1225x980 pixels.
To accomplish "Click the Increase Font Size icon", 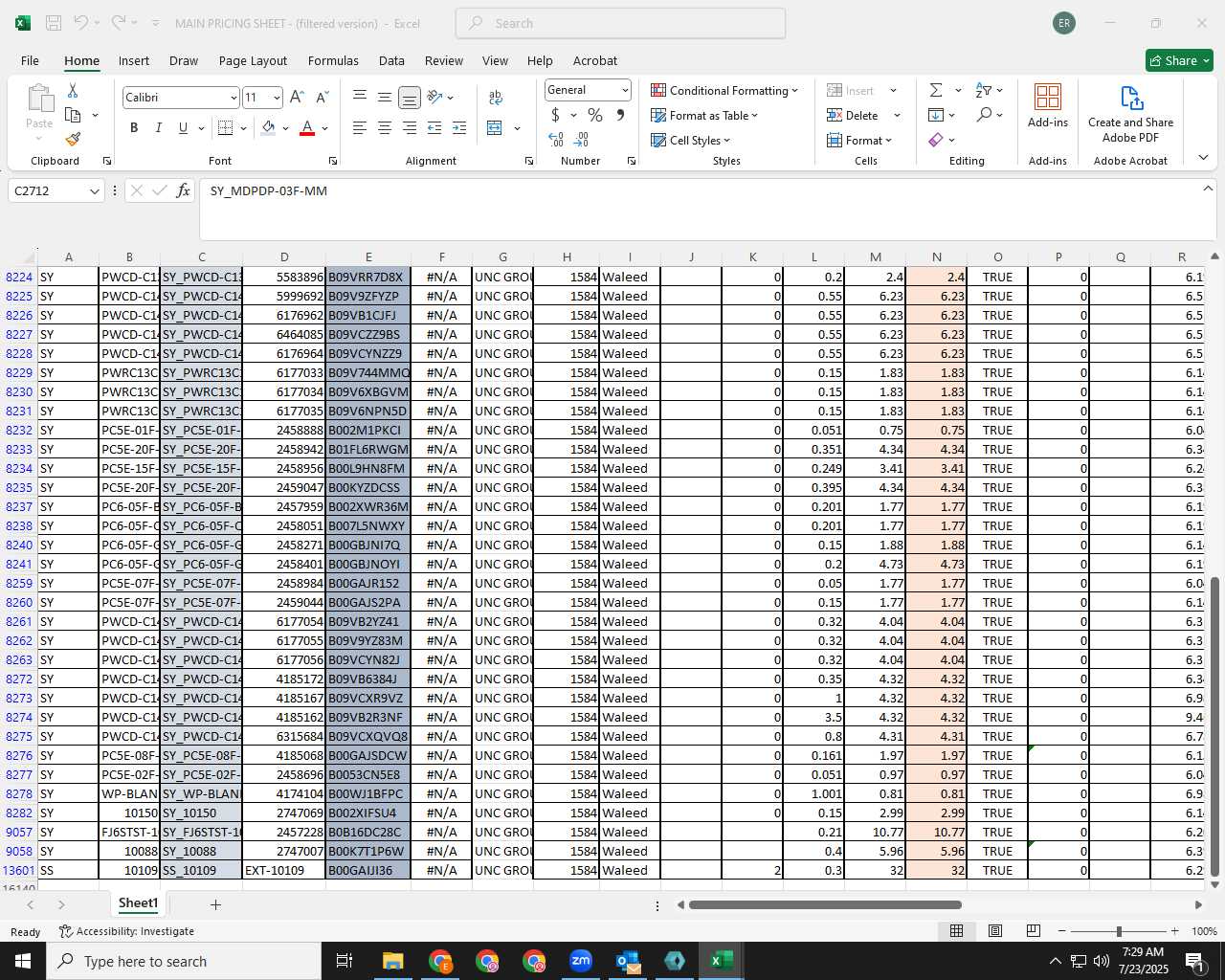I will click(297, 97).
